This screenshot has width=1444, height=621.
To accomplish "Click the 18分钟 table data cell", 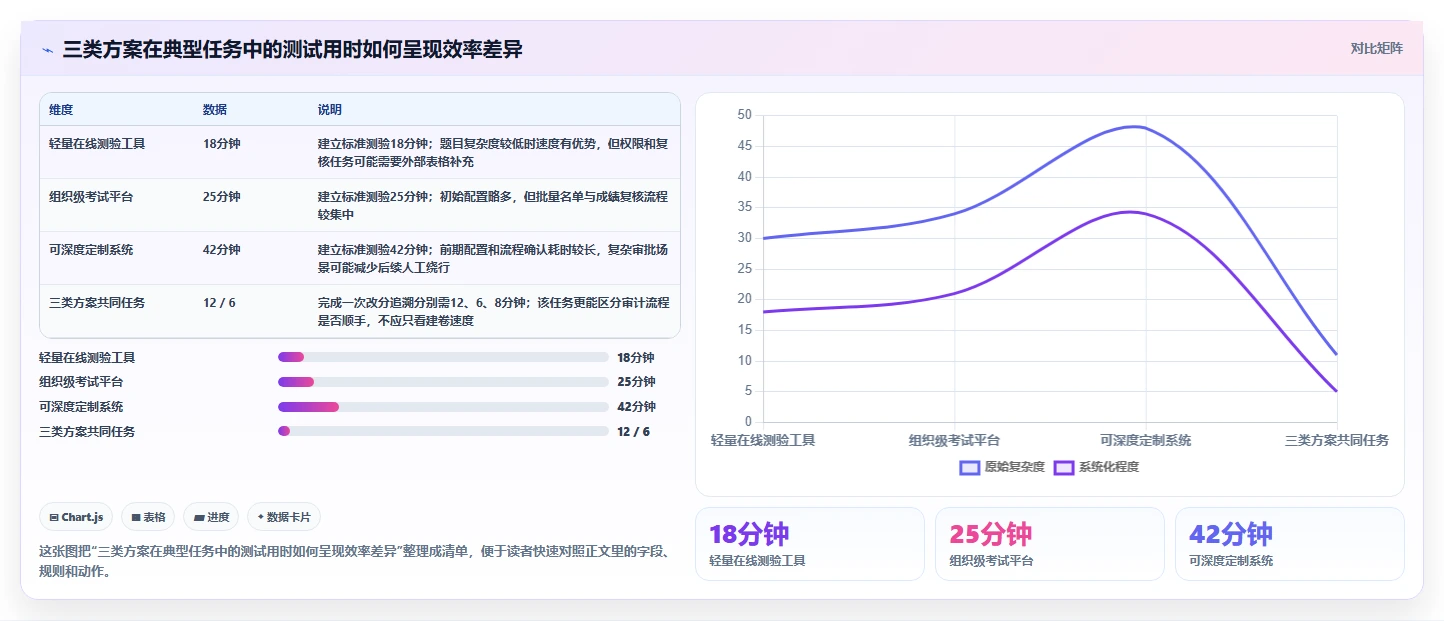I will pyautogui.click(x=221, y=143).
